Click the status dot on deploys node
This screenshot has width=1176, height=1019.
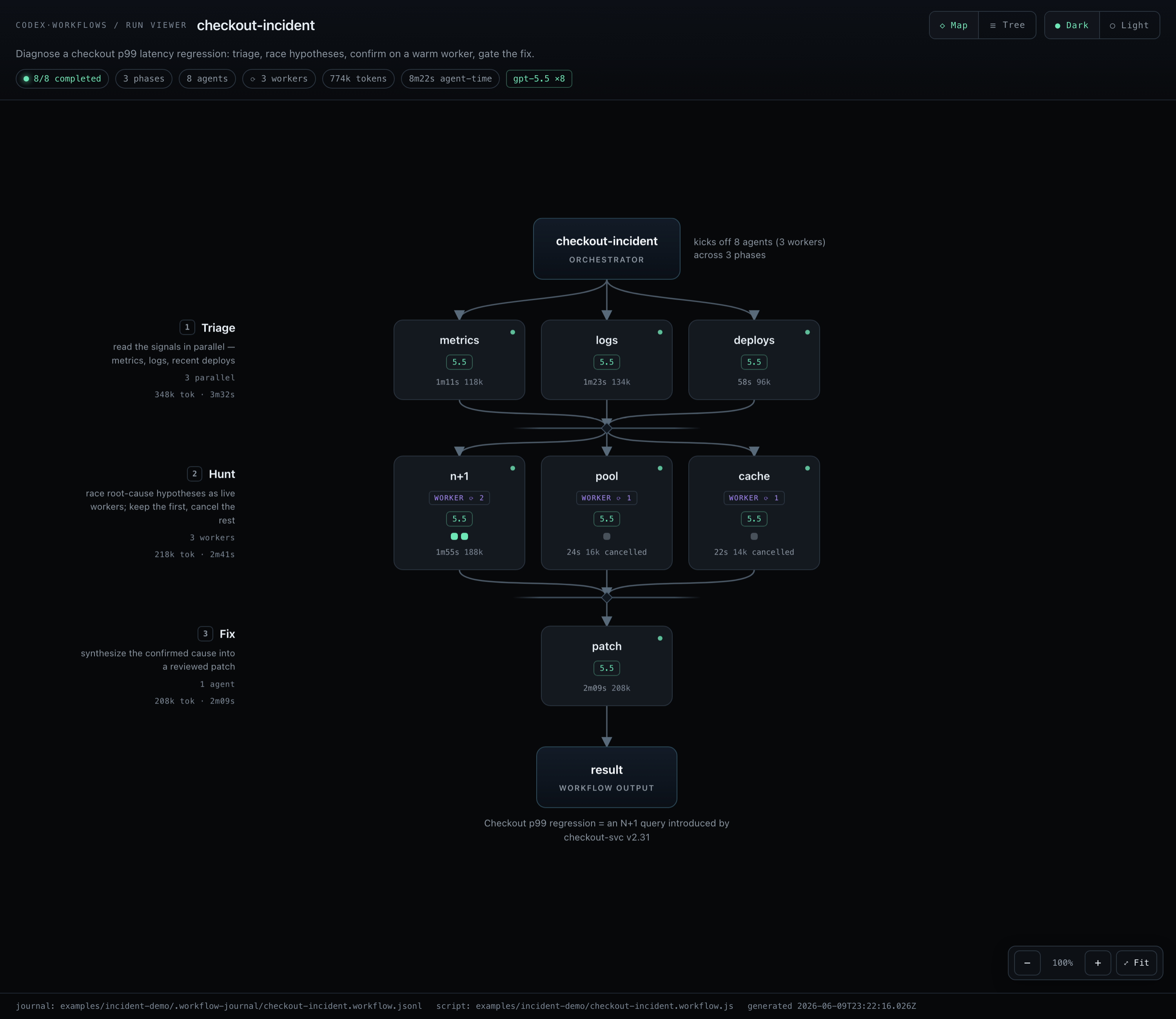coord(808,332)
